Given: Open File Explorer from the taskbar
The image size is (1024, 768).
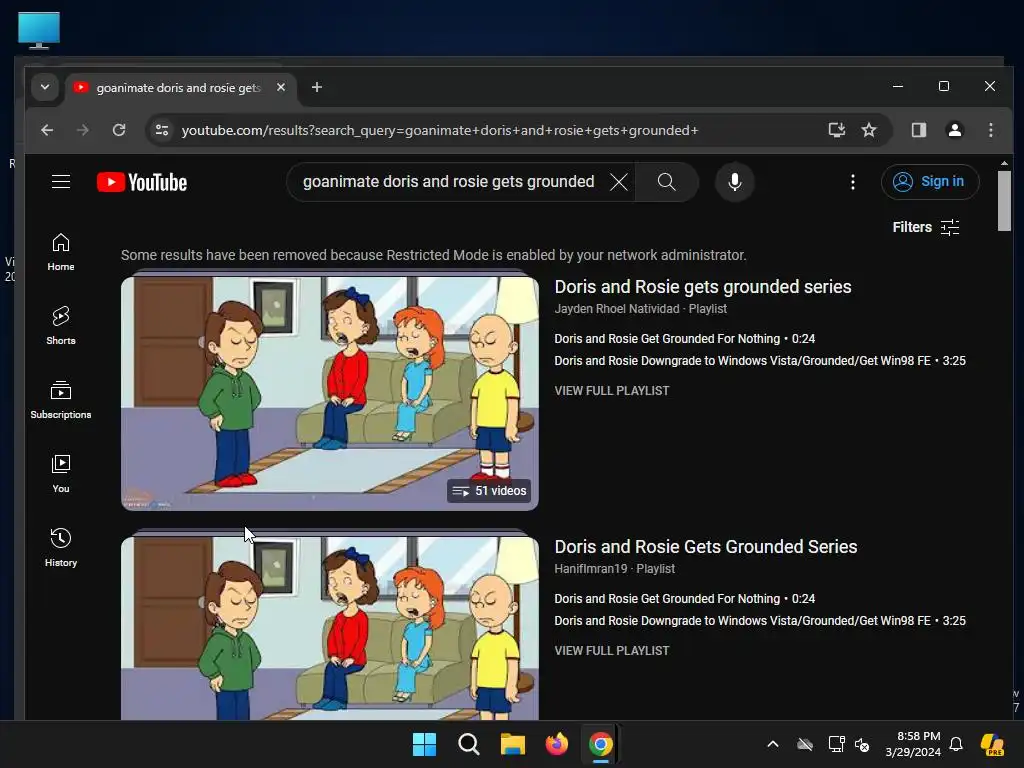Looking at the screenshot, I should [x=513, y=744].
